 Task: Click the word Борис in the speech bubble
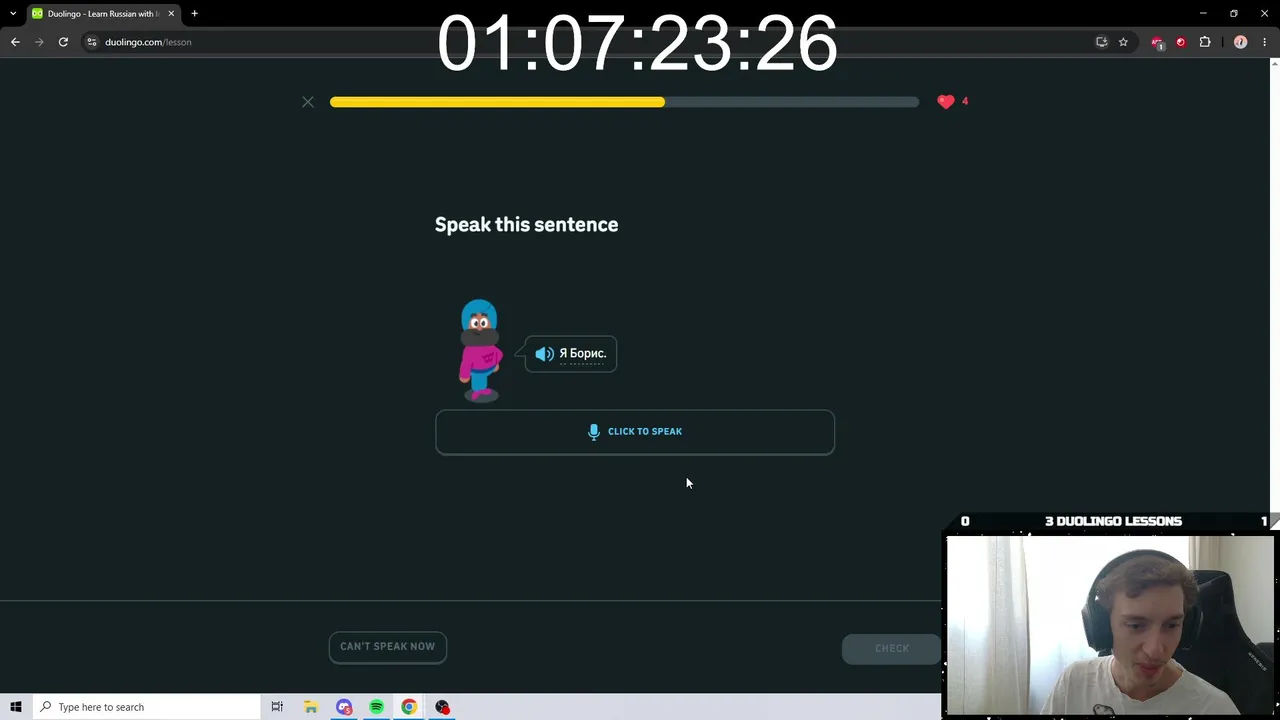(587, 354)
